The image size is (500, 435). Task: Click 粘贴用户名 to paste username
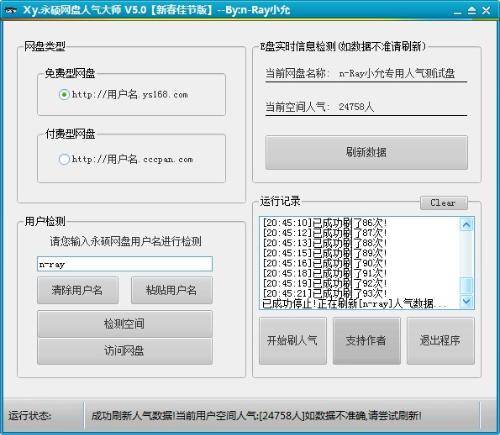click(x=172, y=290)
